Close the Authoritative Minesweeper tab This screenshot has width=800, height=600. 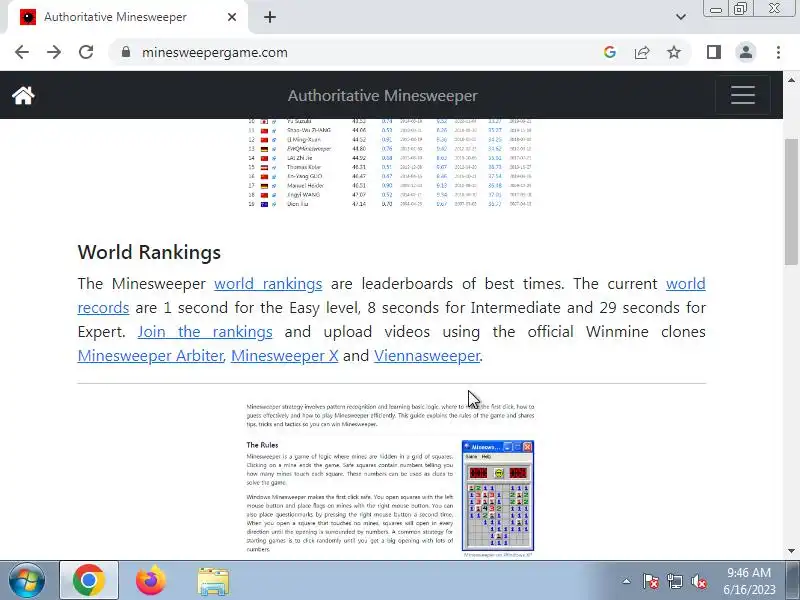[x=232, y=17]
